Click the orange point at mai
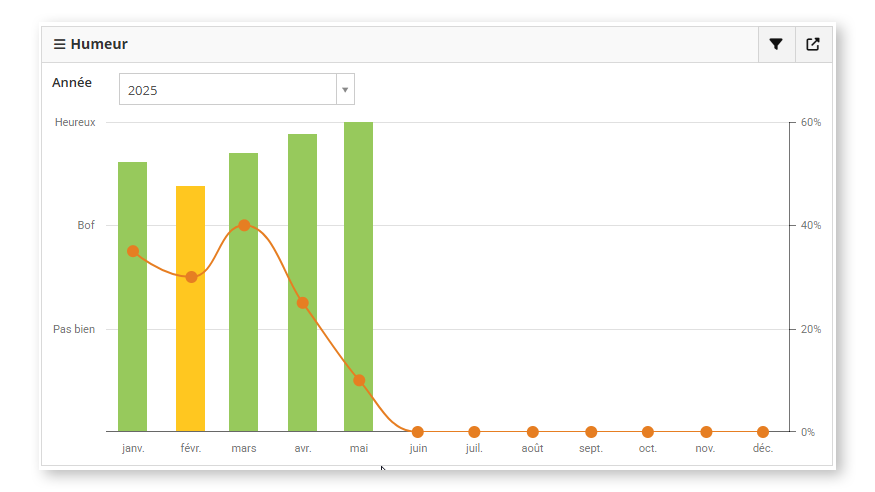 (359, 380)
